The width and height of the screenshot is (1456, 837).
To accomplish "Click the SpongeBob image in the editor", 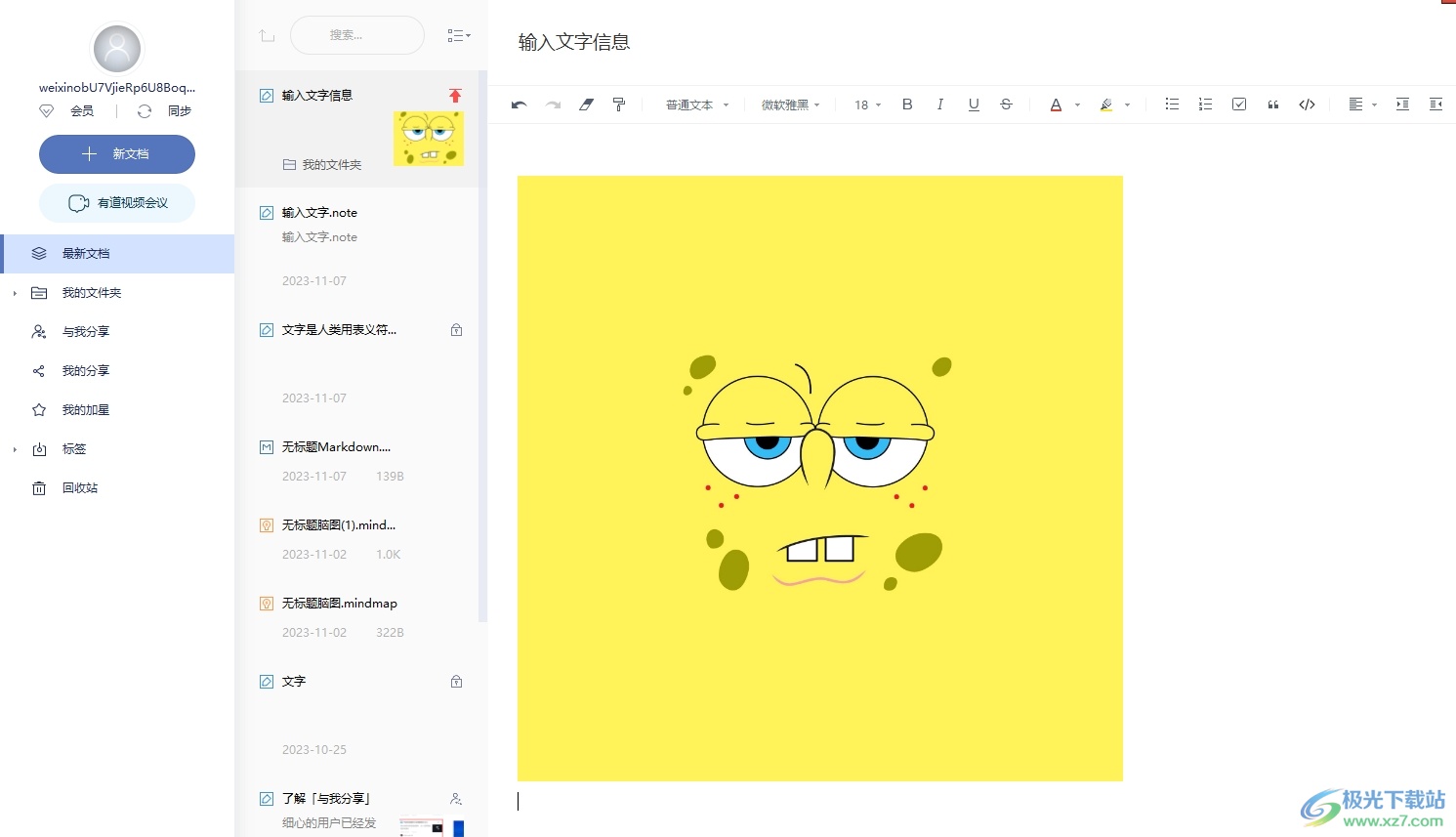I will [x=820, y=479].
